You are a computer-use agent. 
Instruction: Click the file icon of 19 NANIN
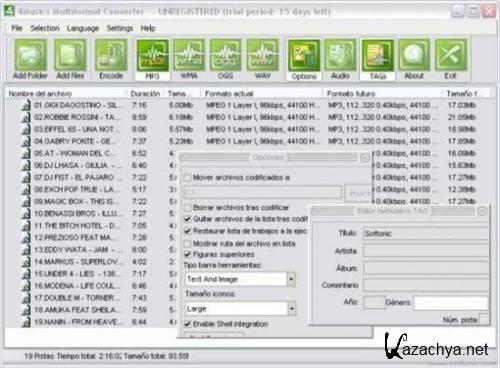tap(25, 322)
